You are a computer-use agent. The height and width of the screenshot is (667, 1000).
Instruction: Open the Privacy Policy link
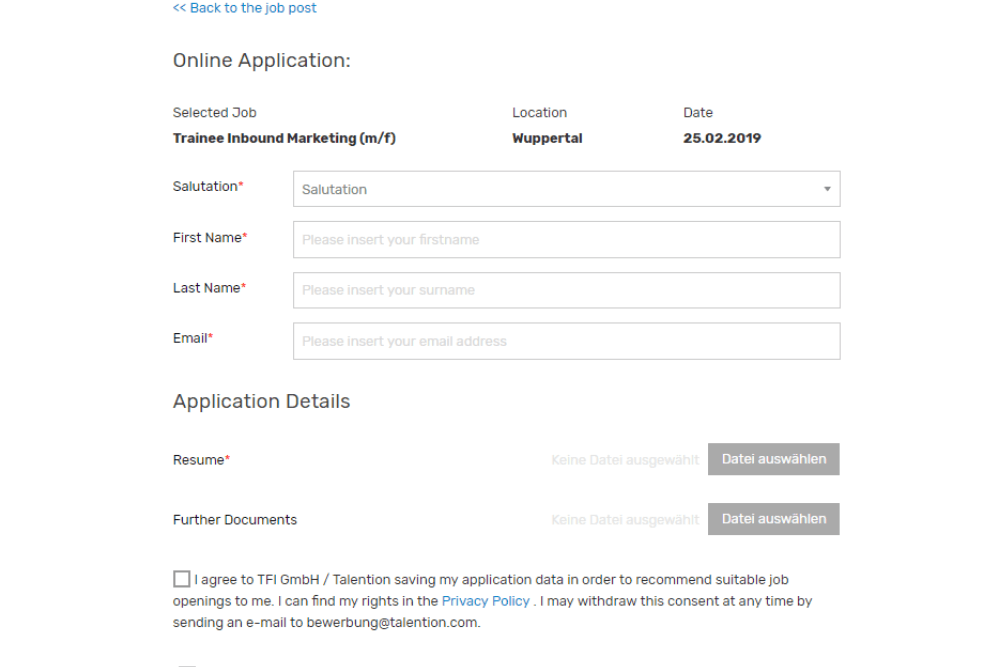point(485,601)
